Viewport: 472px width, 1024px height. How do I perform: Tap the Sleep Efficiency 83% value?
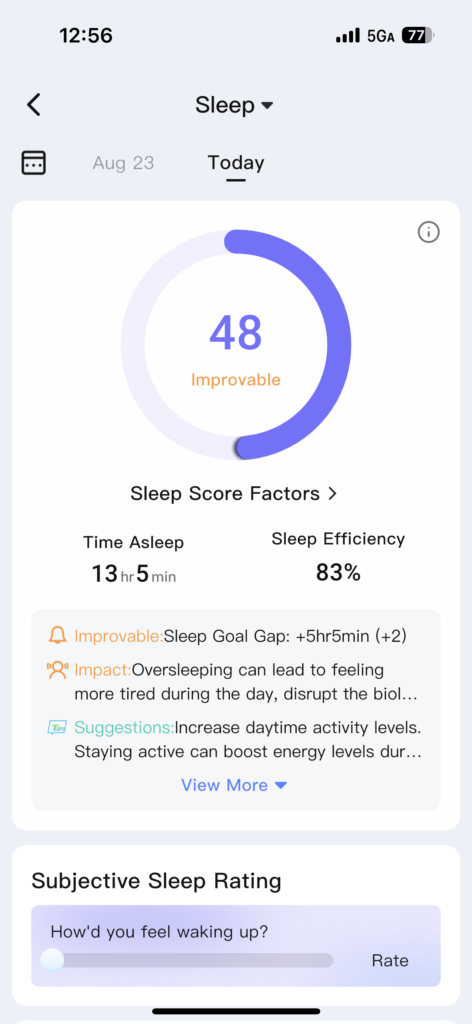(338, 573)
